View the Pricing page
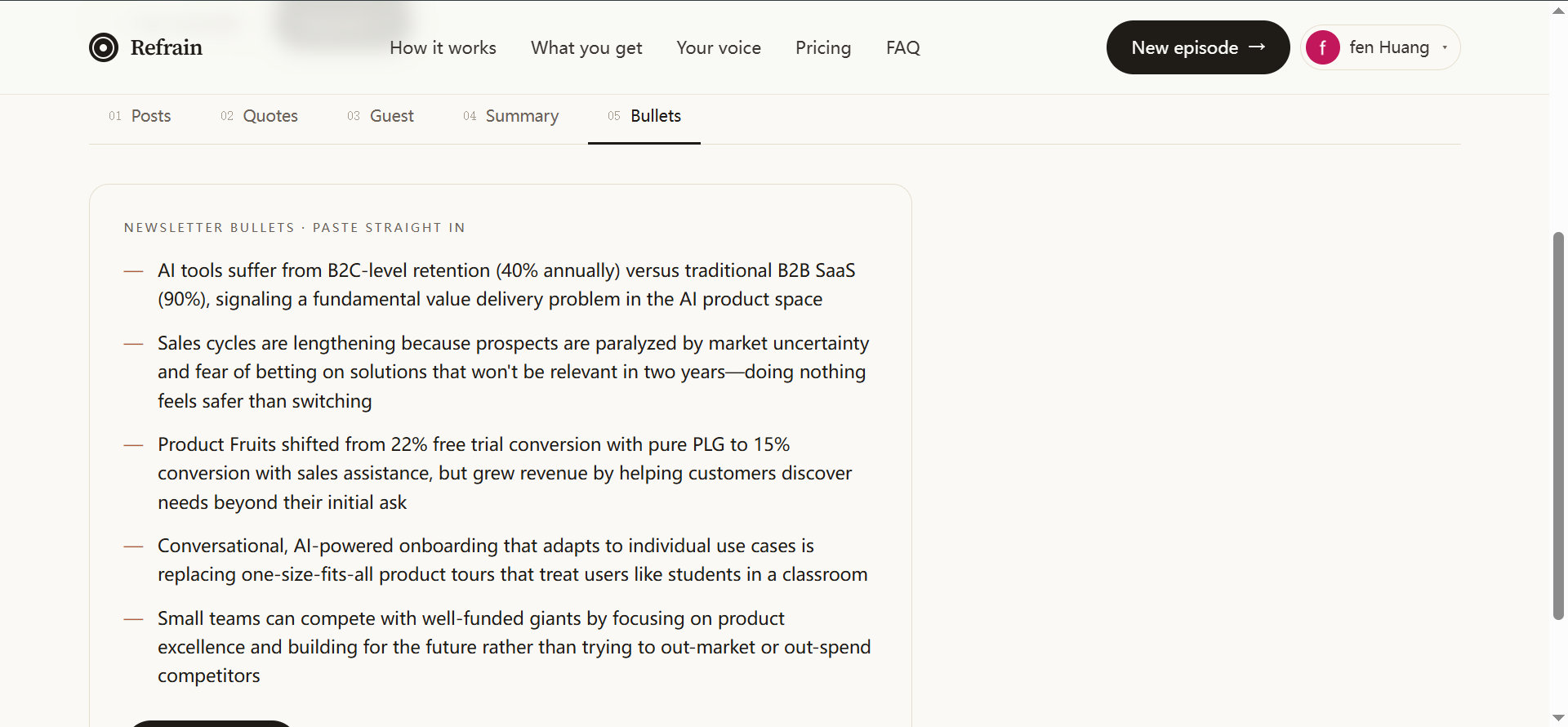The width and height of the screenshot is (1568, 727). coord(823,47)
